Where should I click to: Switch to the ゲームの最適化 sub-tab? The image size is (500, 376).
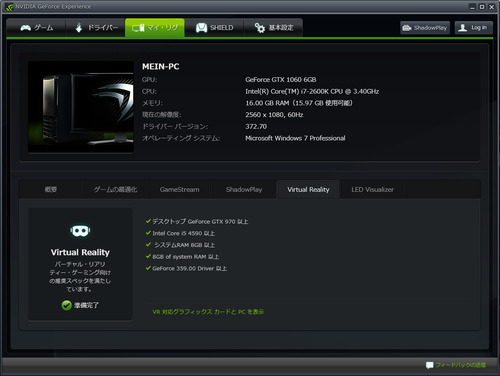point(115,190)
